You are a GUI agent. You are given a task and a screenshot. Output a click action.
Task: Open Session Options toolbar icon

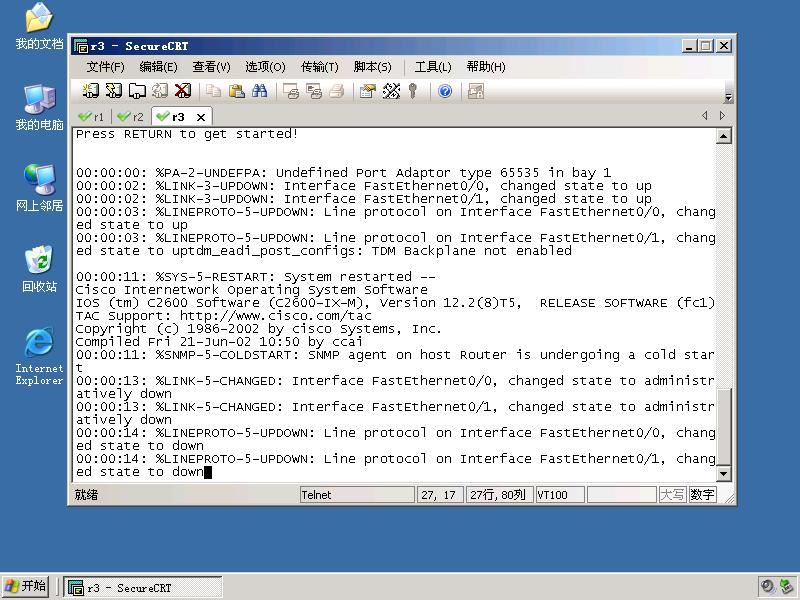(368, 91)
